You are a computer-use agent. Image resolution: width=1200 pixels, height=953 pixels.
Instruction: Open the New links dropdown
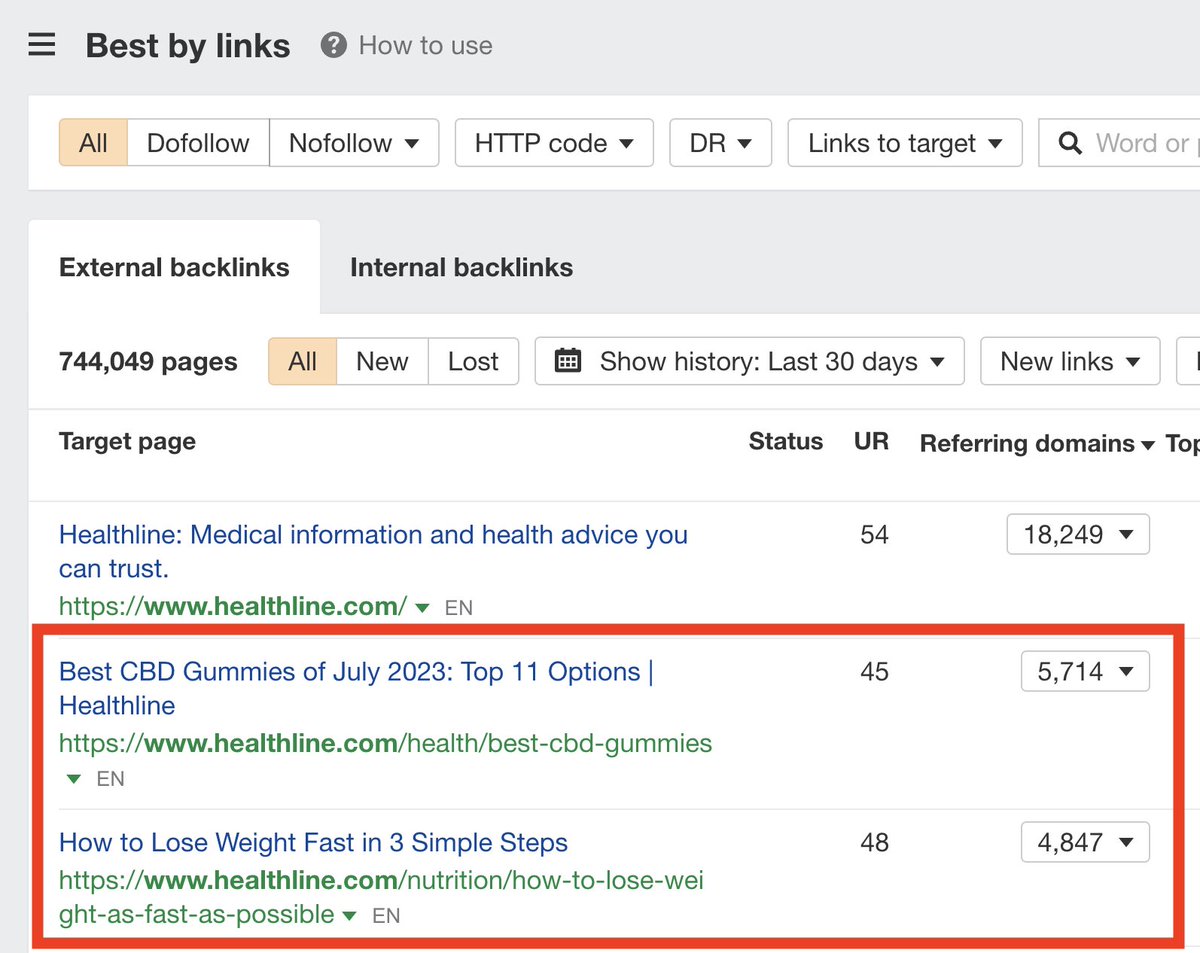pyautogui.click(x=1070, y=361)
